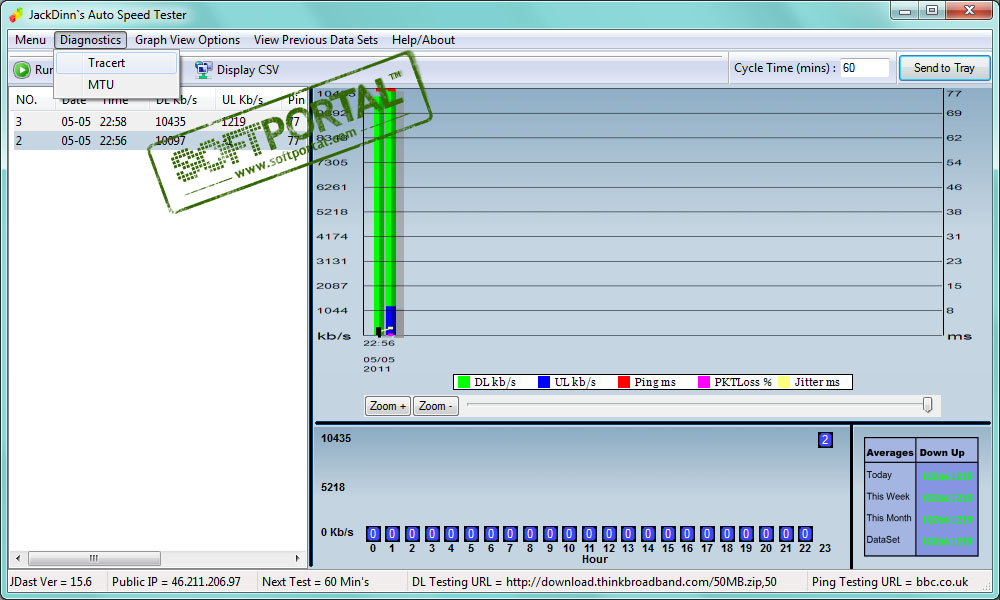Click the hour 22 value box
This screenshot has height=600, width=1000.
[805, 534]
